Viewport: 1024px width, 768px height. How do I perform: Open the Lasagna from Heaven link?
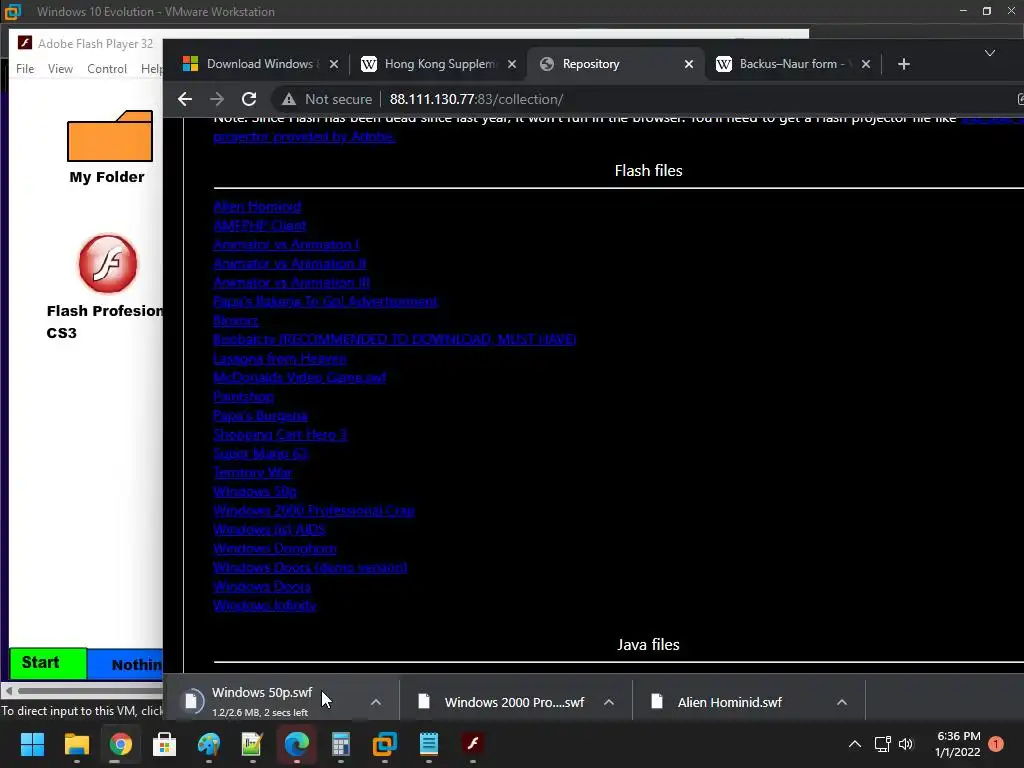[280, 359]
